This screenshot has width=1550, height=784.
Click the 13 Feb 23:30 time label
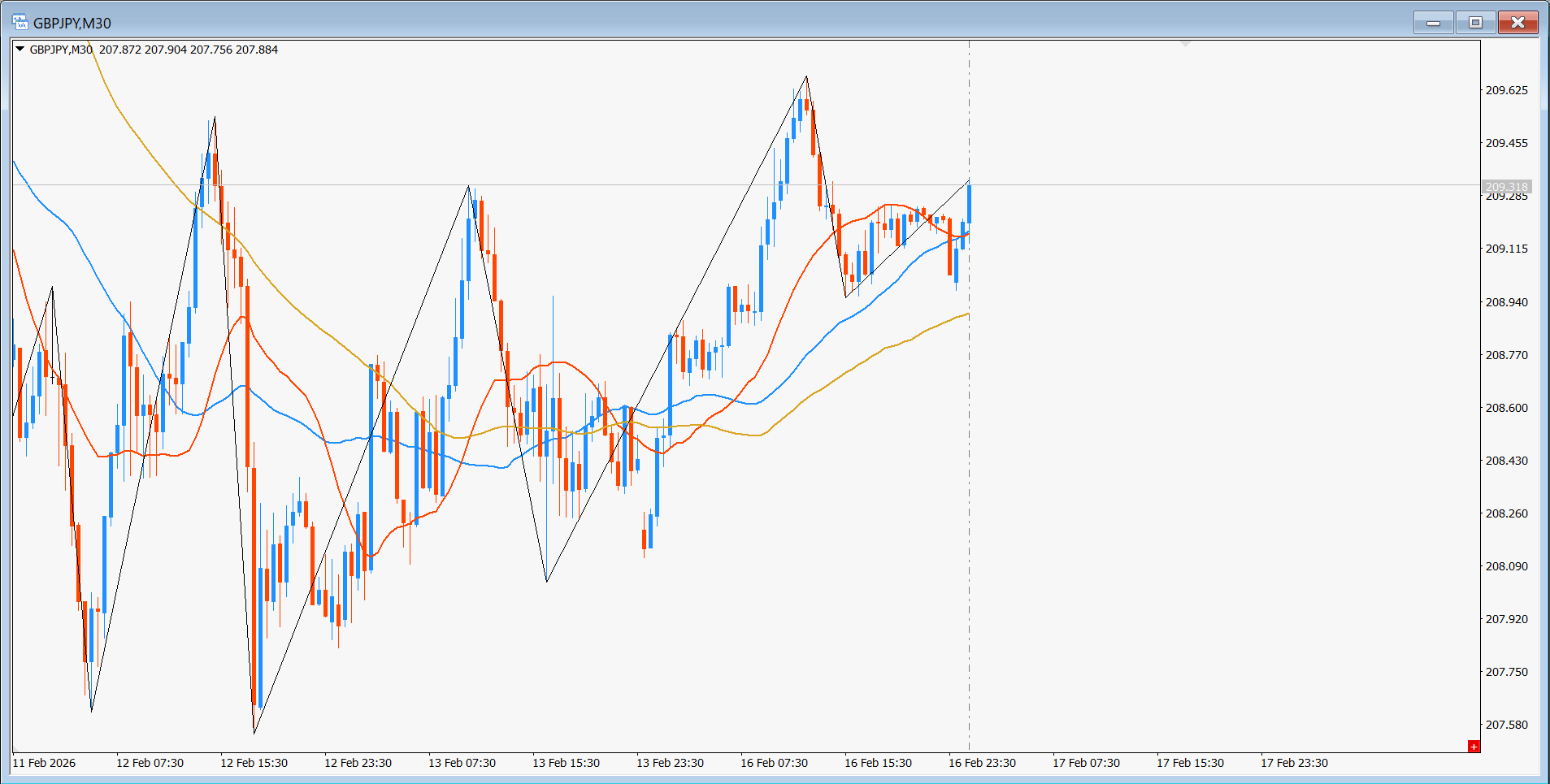(x=670, y=763)
